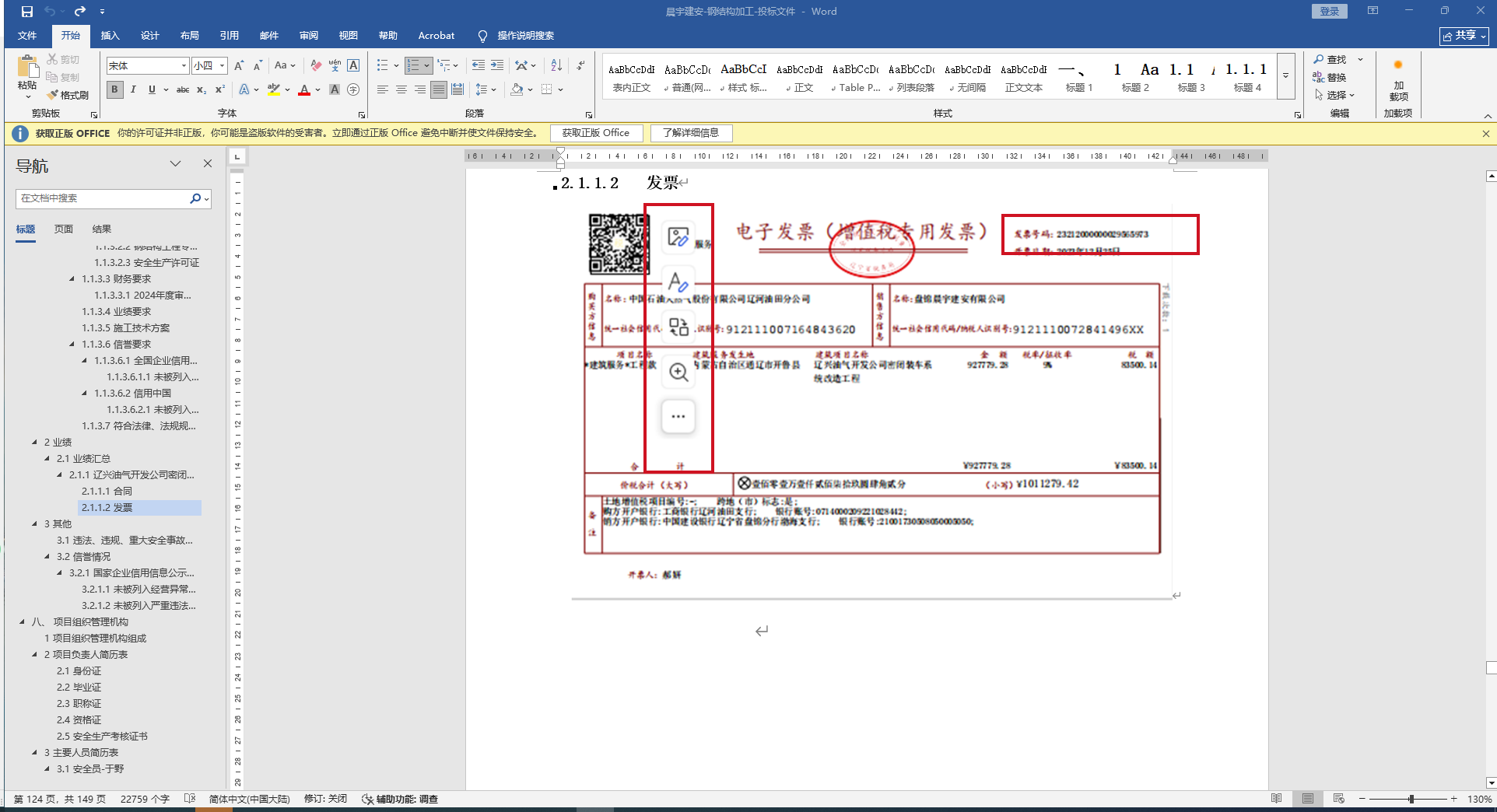The height and width of the screenshot is (812, 1497).
Task: Copy the selection with 复制
Action: click(63, 77)
